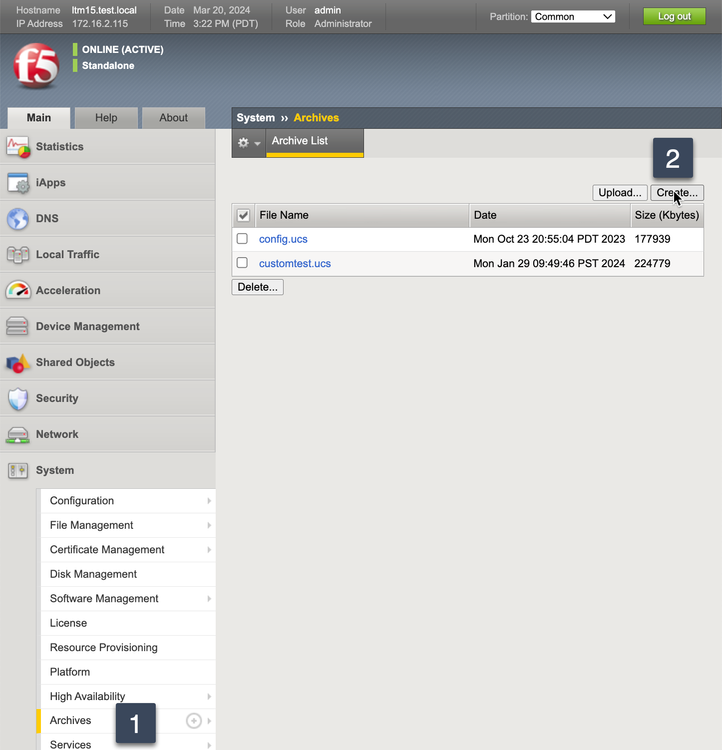Expand the Services submenu arrow
This screenshot has height=750, width=722.
[209, 745]
